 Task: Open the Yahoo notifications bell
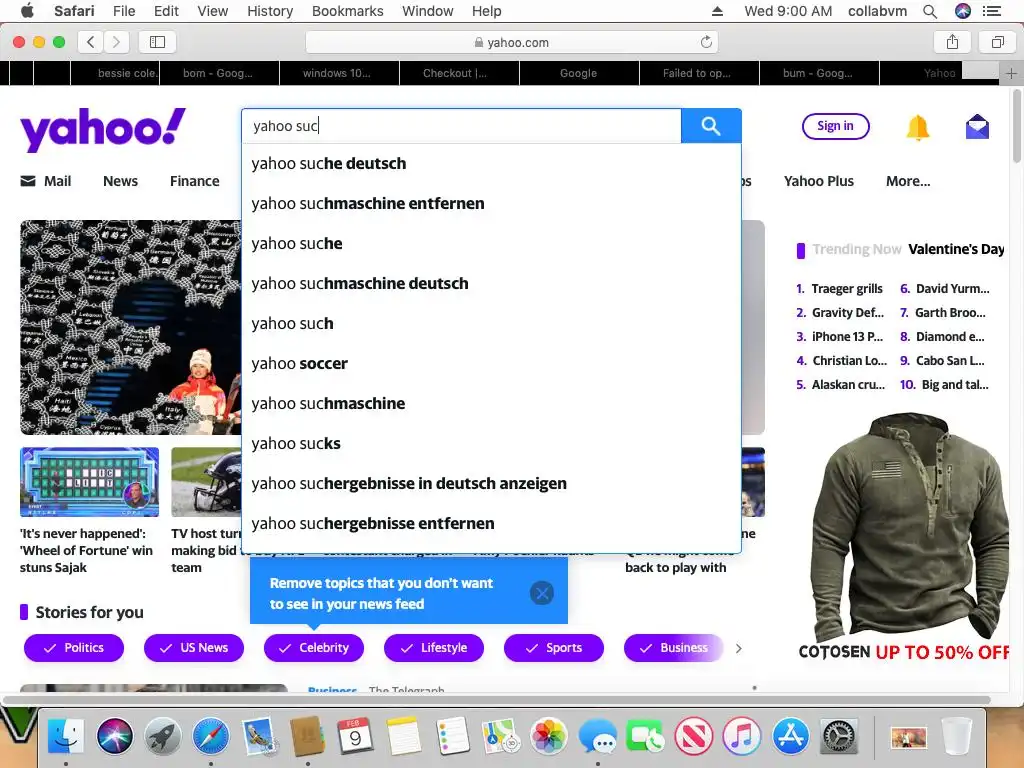coord(918,127)
